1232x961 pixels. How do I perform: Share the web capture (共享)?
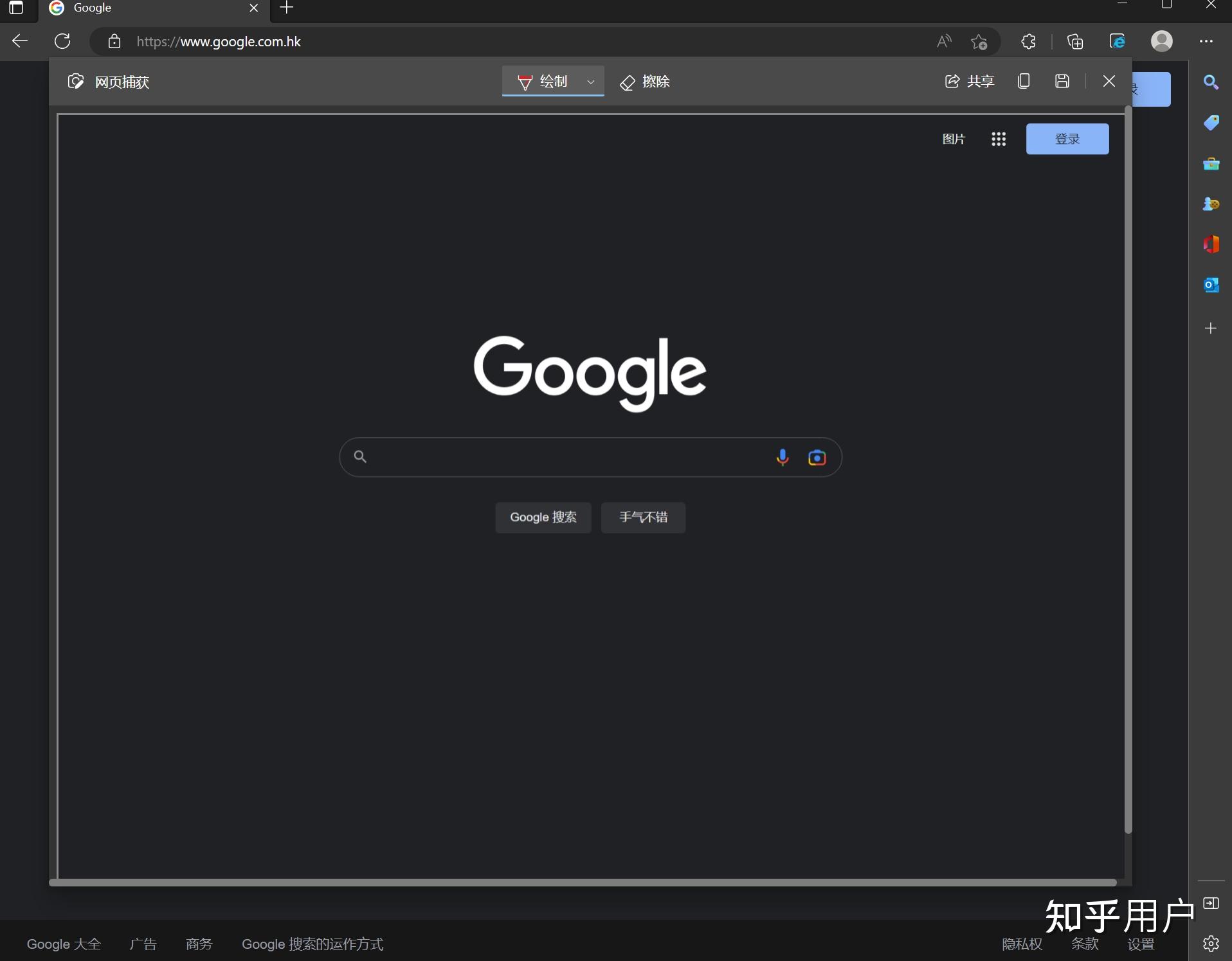(x=970, y=81)
